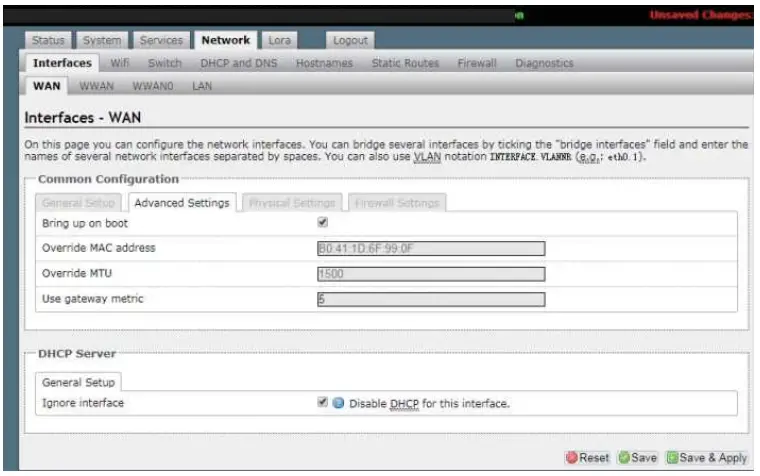
Task: Open DHCP Server General Setup tab
Action: (x=79, y=382)
